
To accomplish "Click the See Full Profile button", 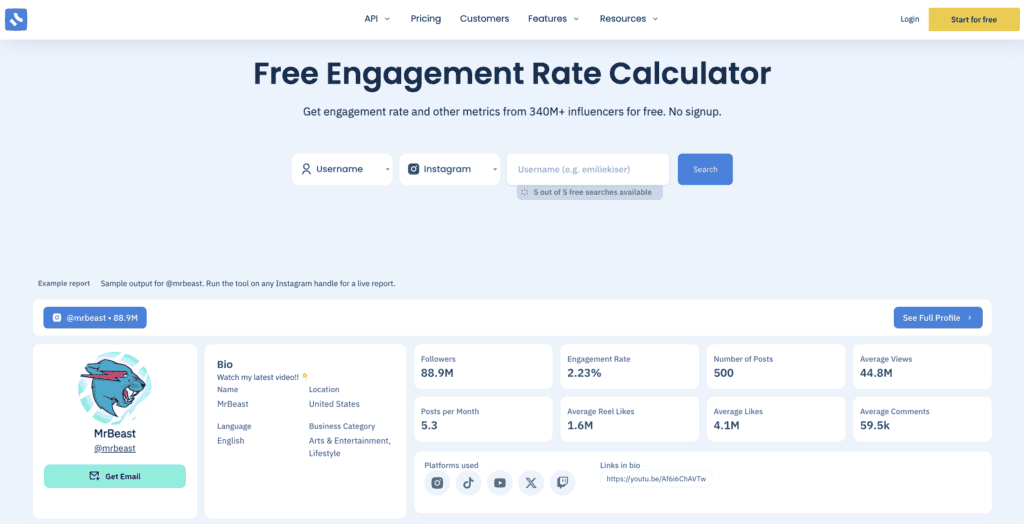I will 938,318.
